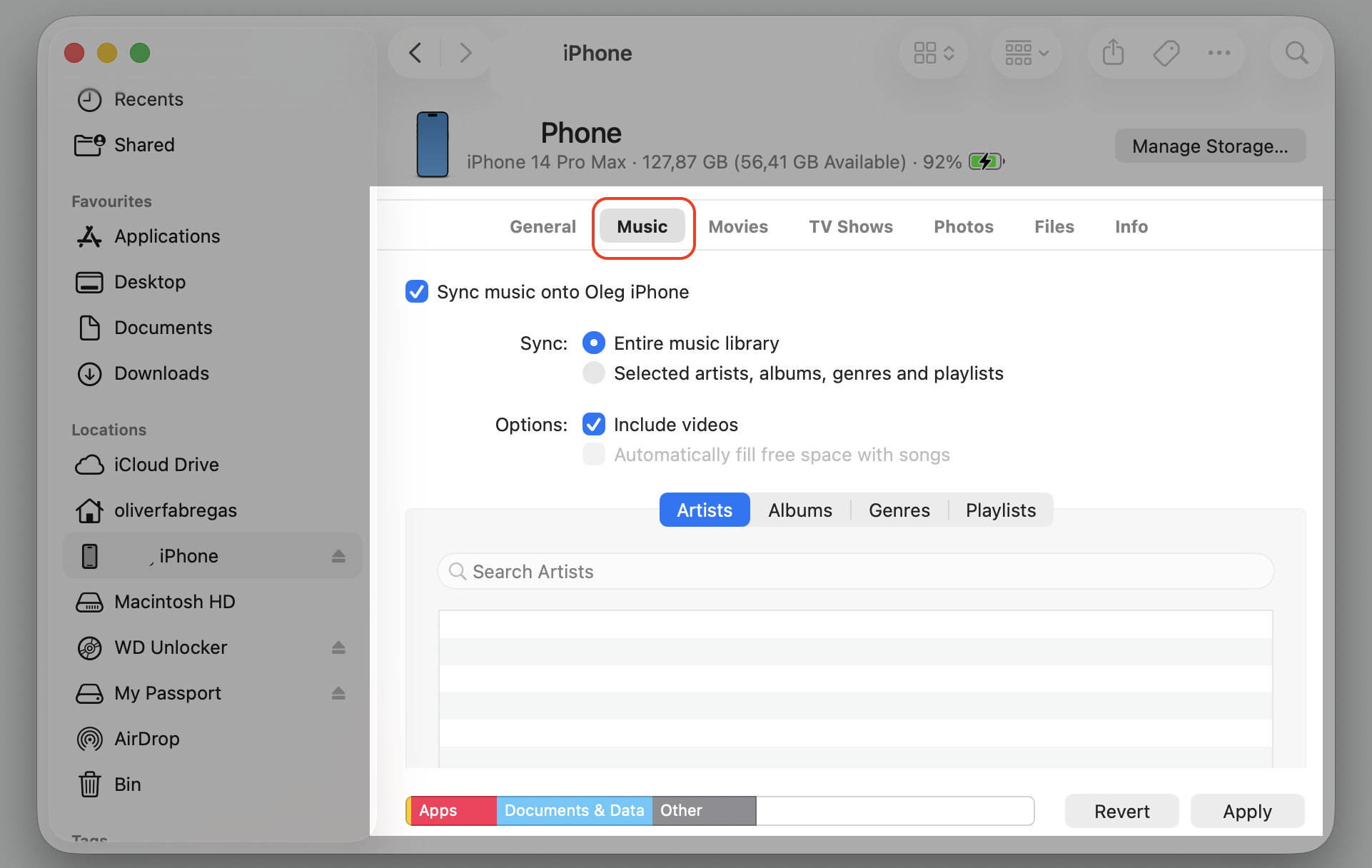Open the More actions ellipsis menu
The image size is (1372, 868).
tap(1219, 53)
